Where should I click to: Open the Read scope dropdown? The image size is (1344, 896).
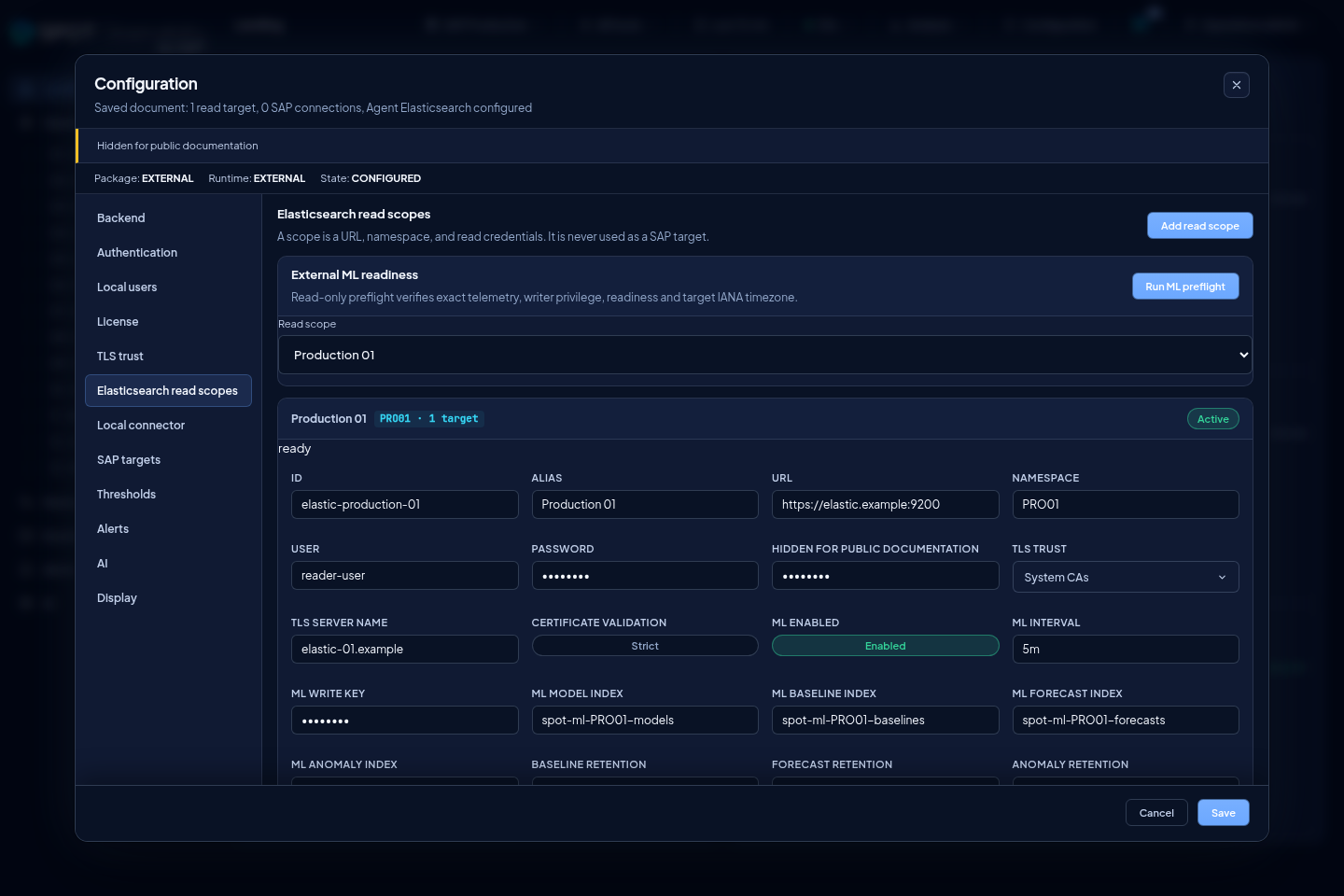pyautogui.click(x=765, y=355)
